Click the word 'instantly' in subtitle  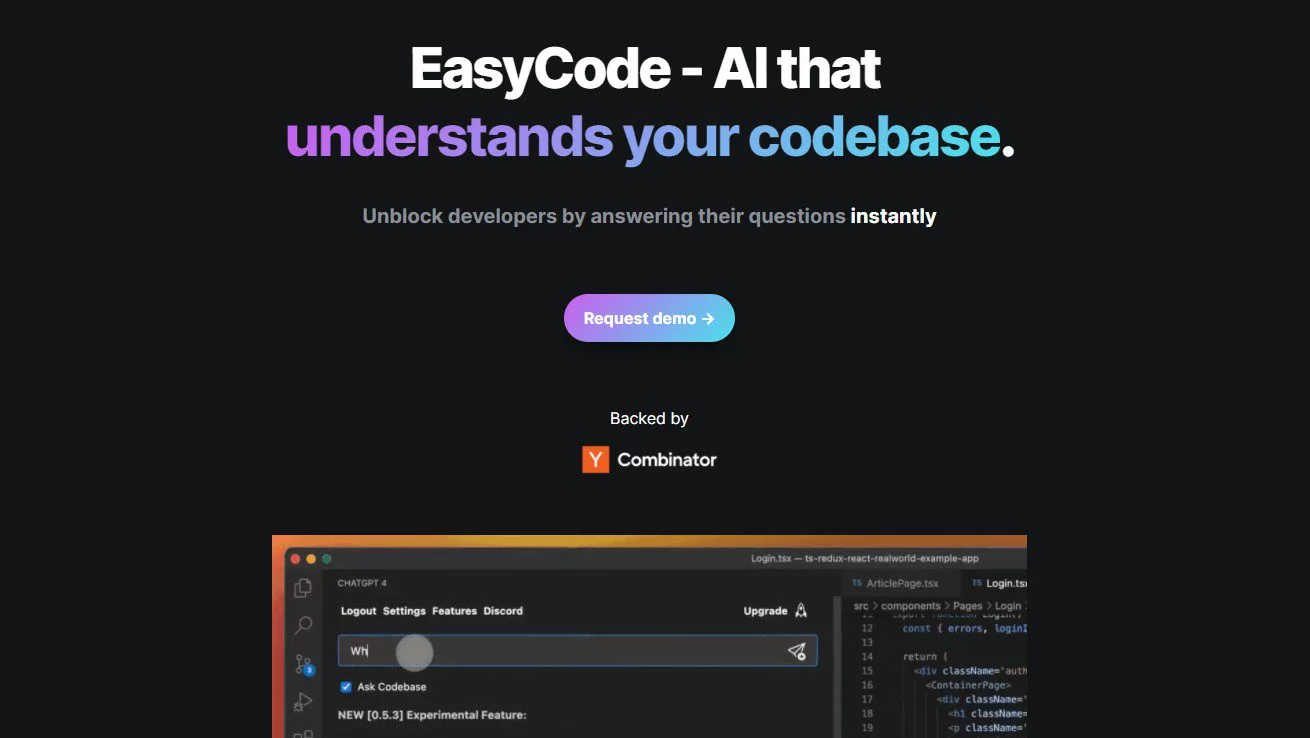(x=893, y=216)
